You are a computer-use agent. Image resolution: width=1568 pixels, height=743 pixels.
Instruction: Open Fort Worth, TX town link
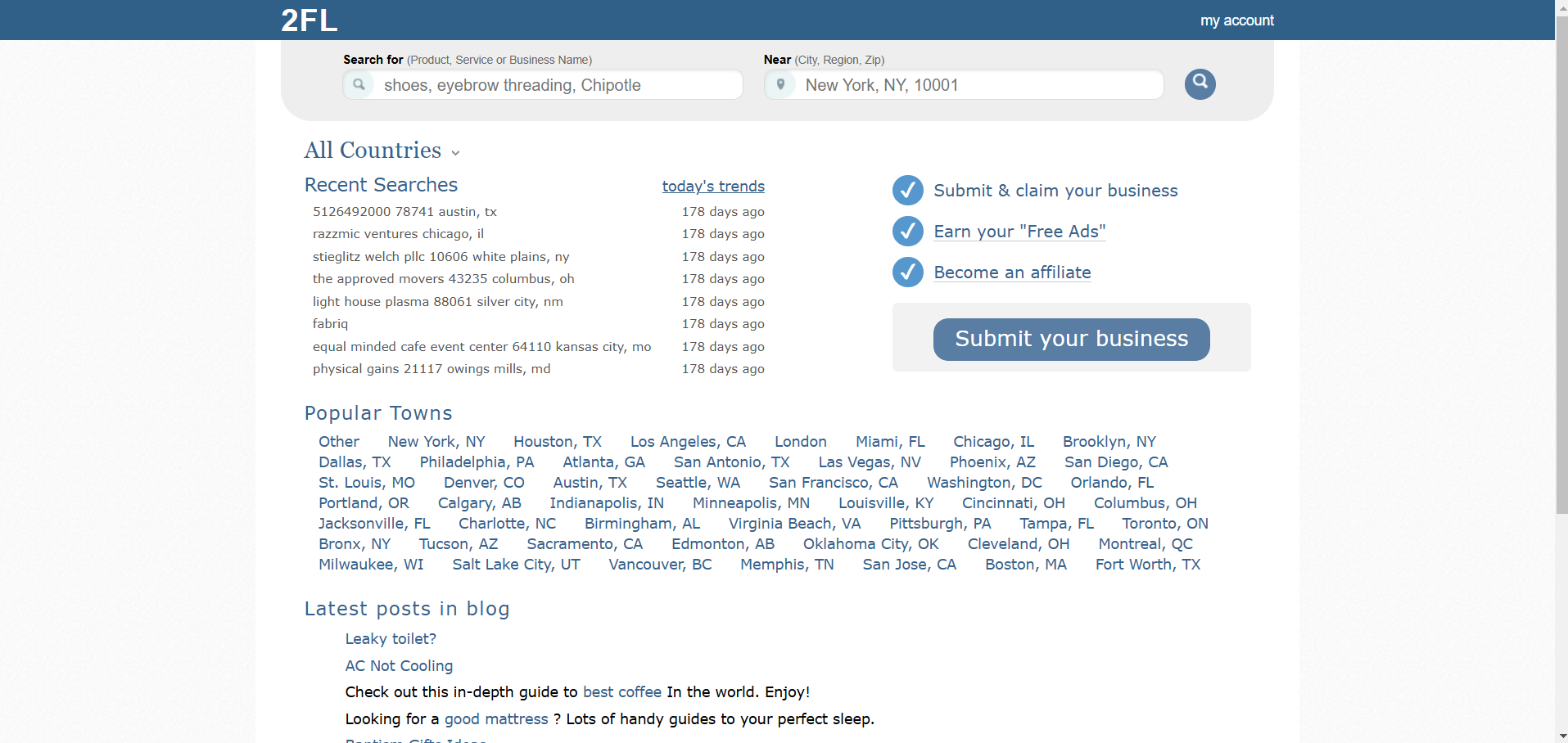(1148, 565)
